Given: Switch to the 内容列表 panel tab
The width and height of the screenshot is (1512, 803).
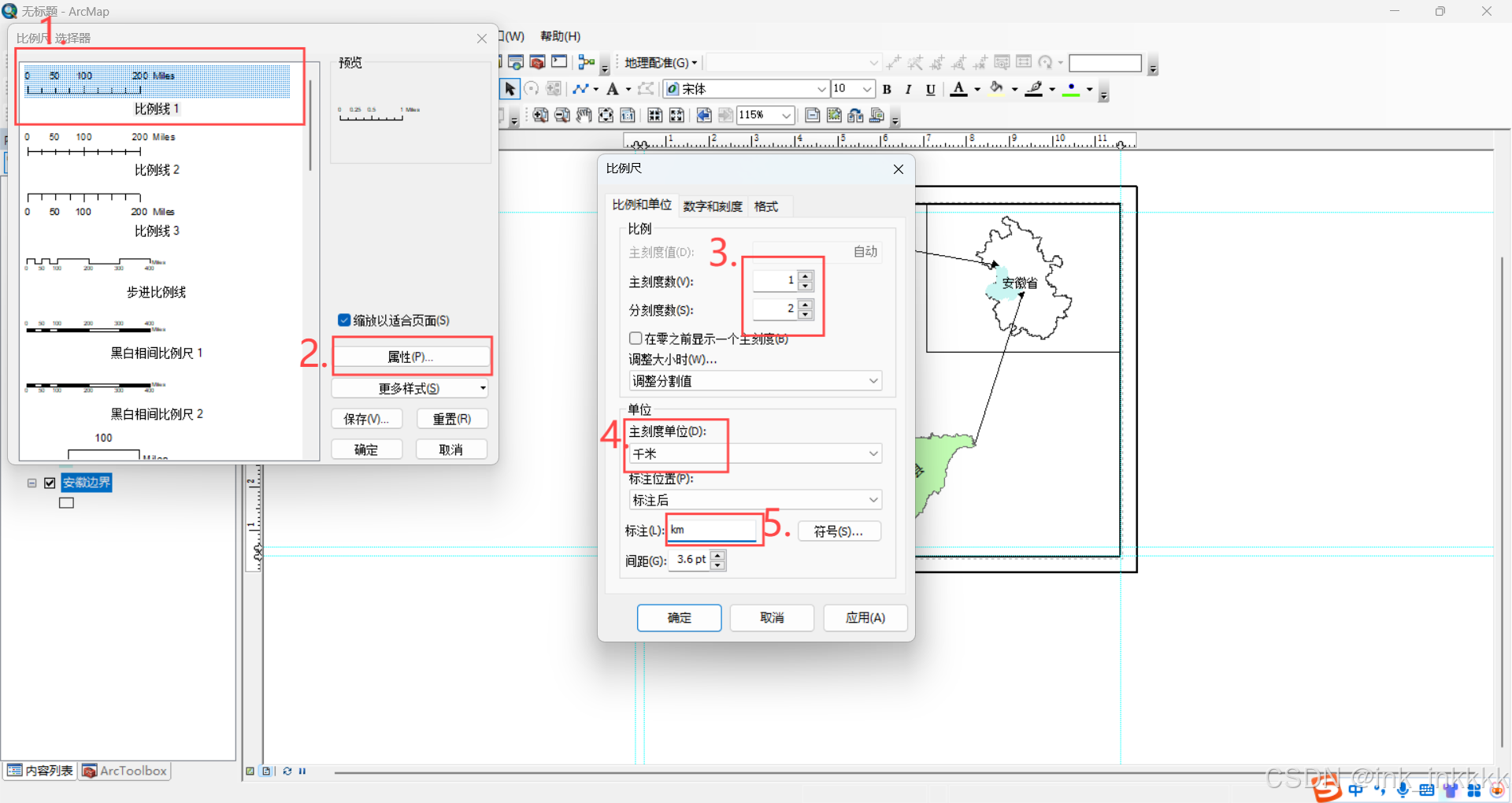Looking at the screenshot, I should click(40, 771).
